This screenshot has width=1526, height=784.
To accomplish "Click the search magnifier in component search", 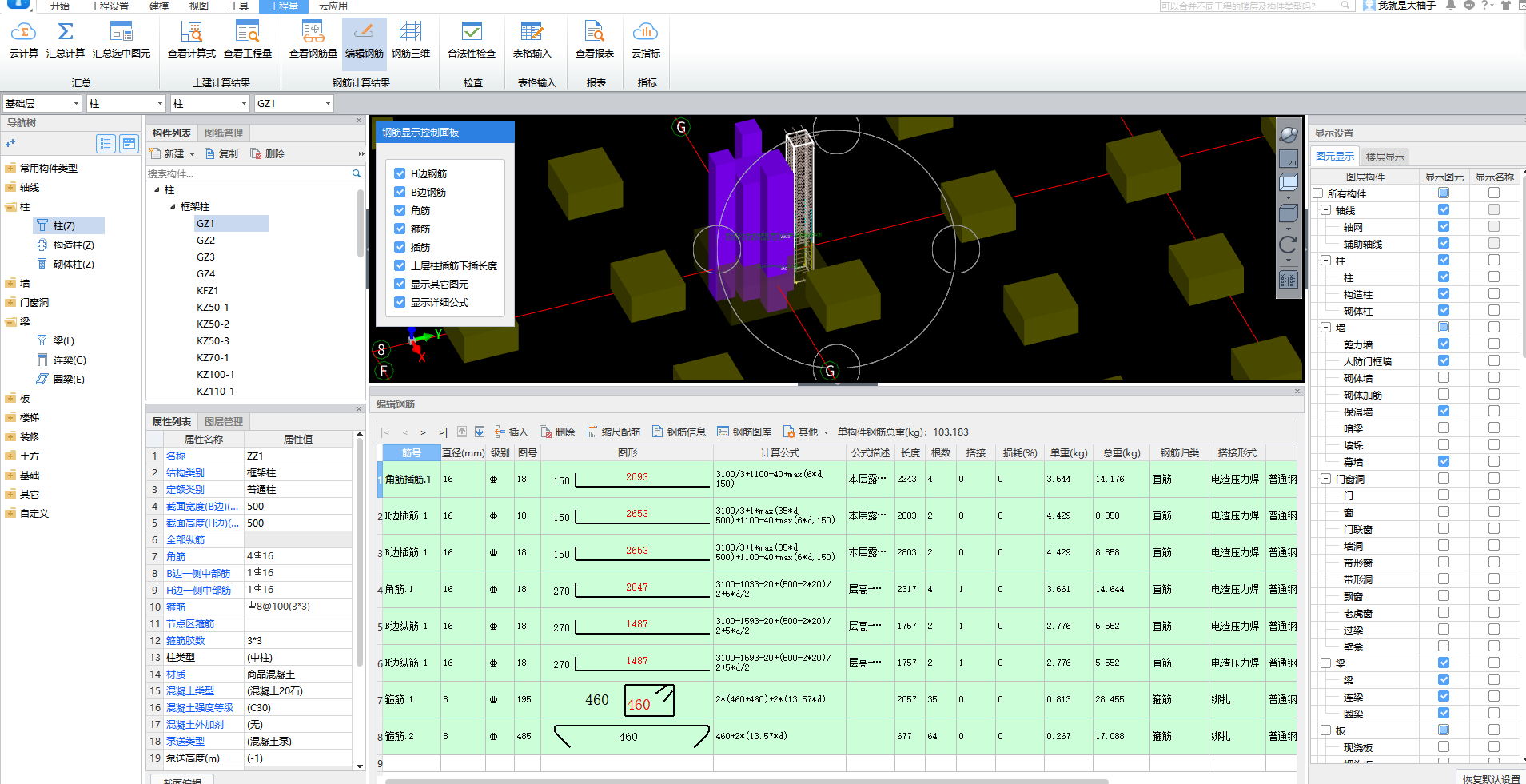I will tap(357, 173).
